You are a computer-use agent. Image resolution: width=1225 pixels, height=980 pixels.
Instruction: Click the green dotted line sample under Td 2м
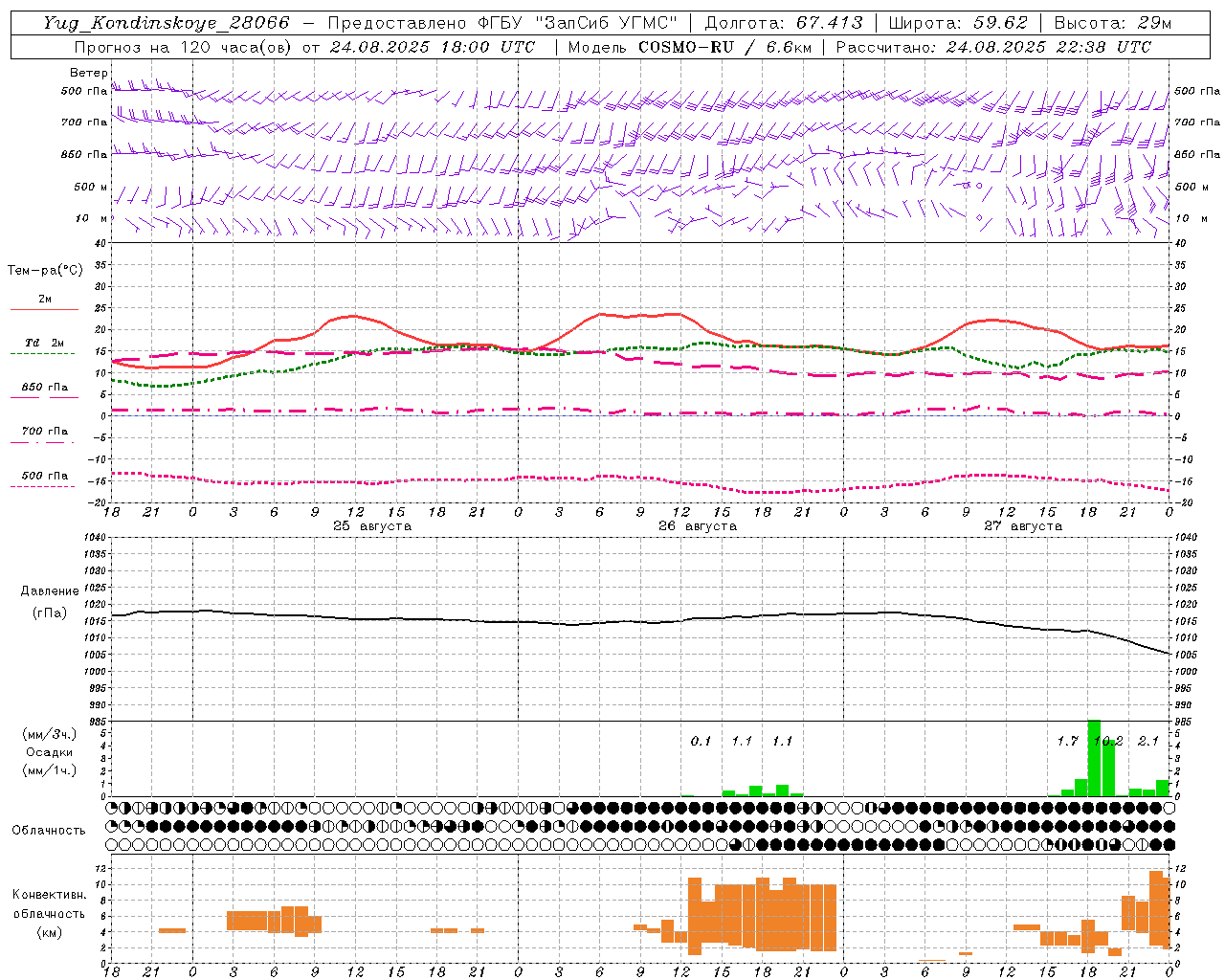point(43,354)
